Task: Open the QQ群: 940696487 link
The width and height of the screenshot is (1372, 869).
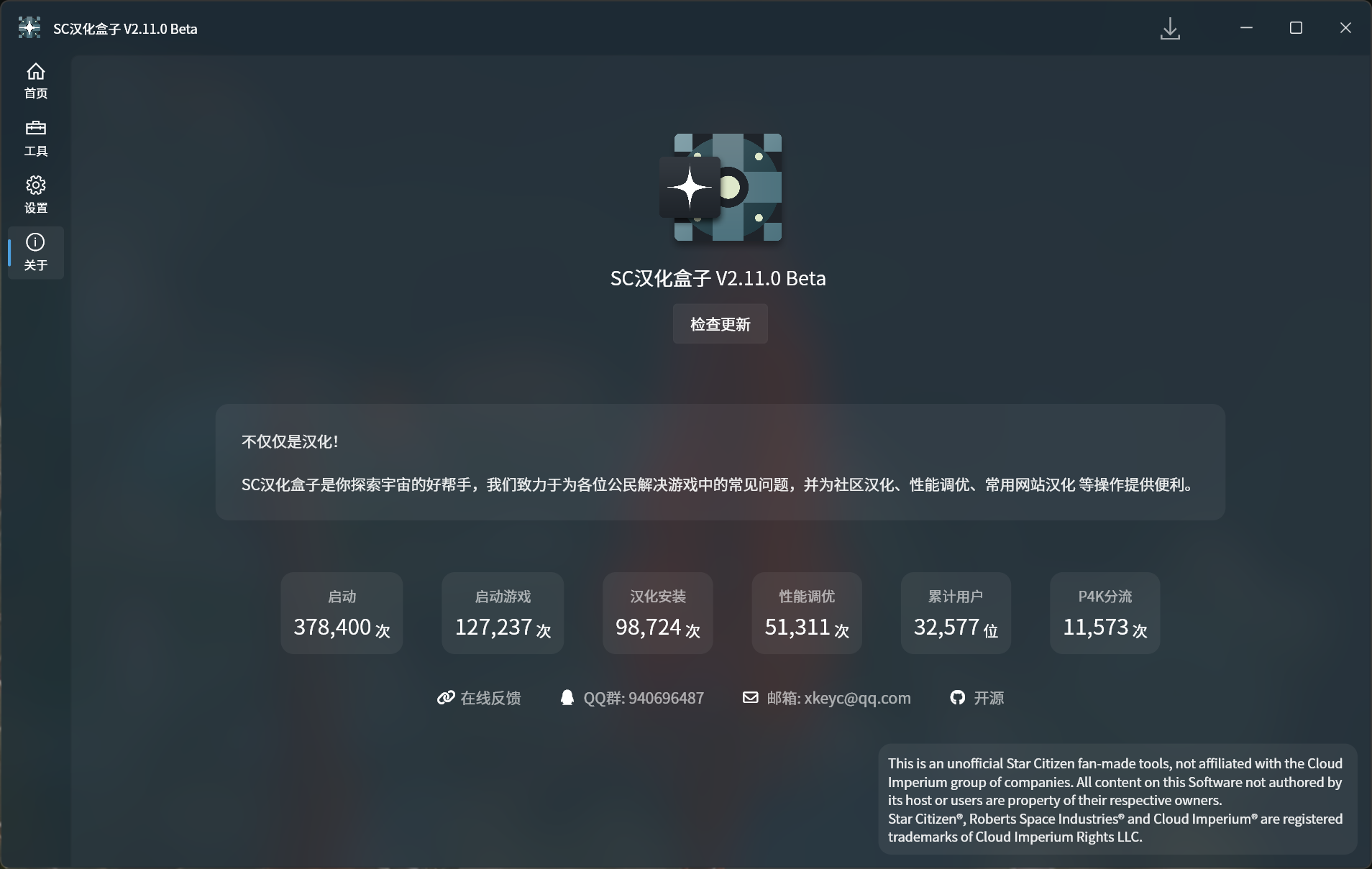Action: coord(632,698)
